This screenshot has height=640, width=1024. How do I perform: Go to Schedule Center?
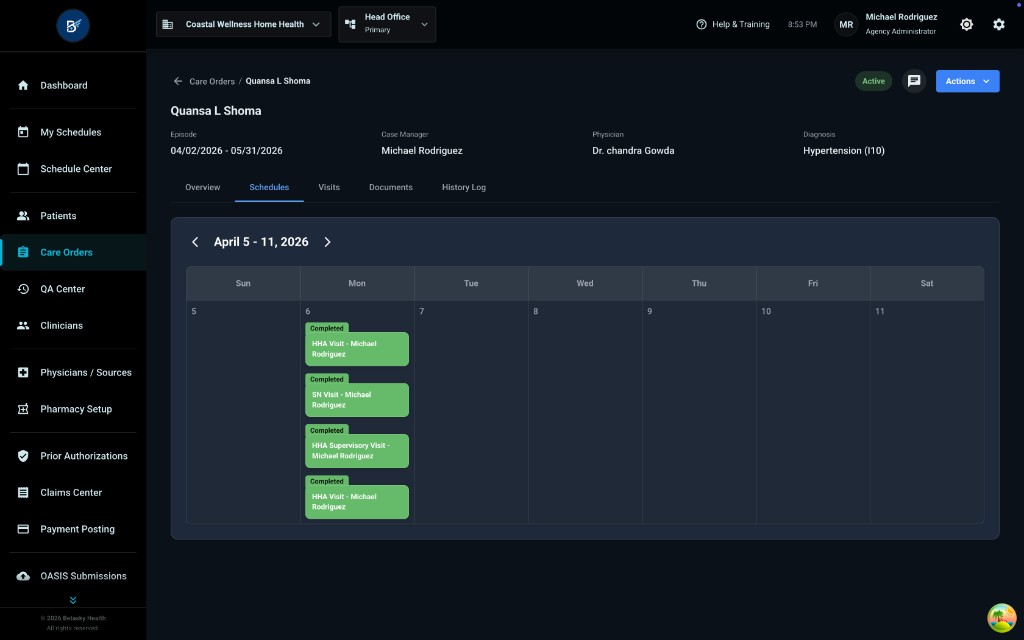[73, 169]
